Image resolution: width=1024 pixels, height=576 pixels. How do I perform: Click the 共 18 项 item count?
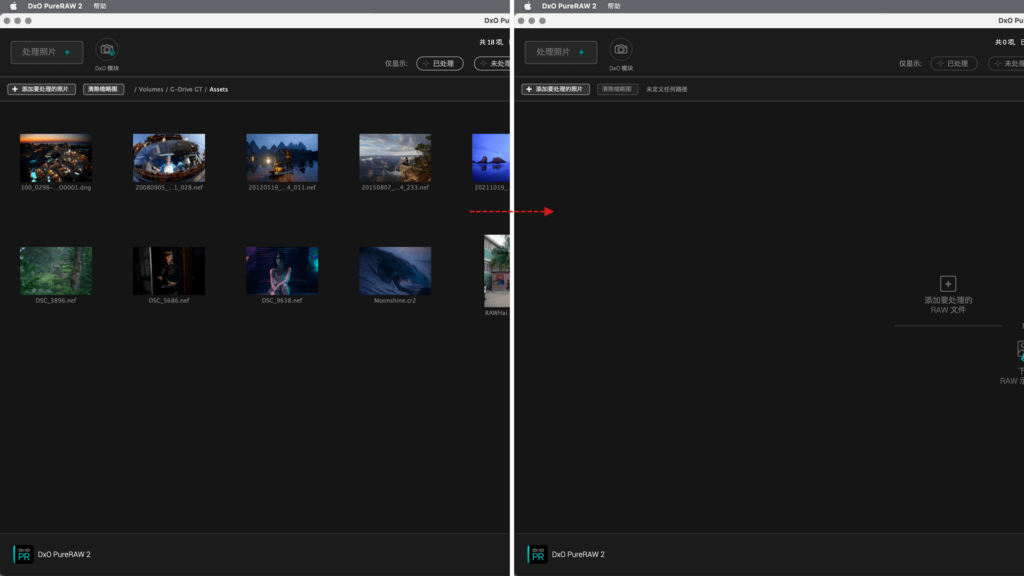click(491, 42)
